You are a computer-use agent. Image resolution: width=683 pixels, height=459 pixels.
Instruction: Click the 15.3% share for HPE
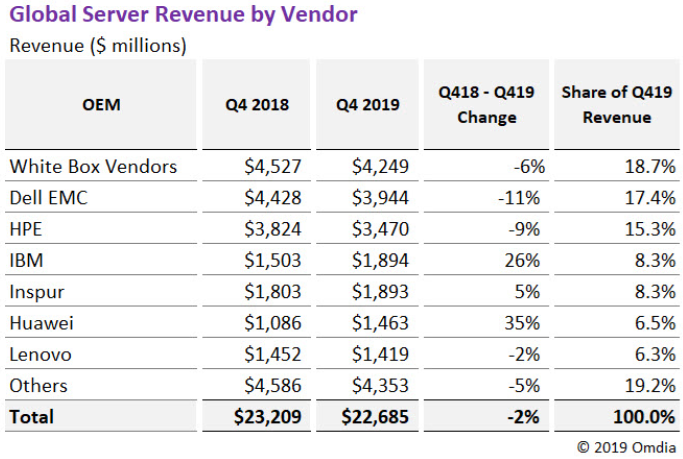coord(650,230)
